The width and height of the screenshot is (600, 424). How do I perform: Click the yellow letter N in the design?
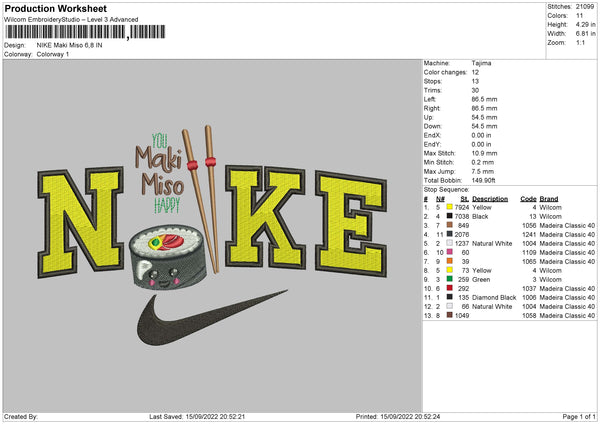pos(81,222)
